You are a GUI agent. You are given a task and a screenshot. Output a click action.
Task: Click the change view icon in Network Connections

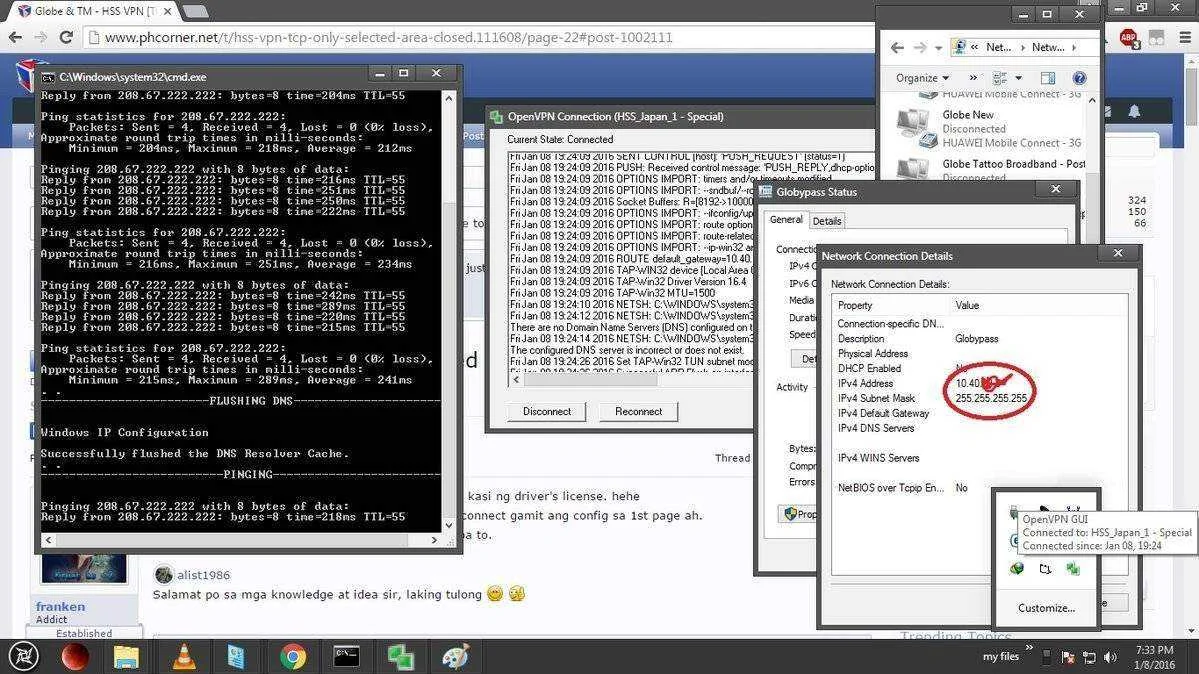pos(999,78)
